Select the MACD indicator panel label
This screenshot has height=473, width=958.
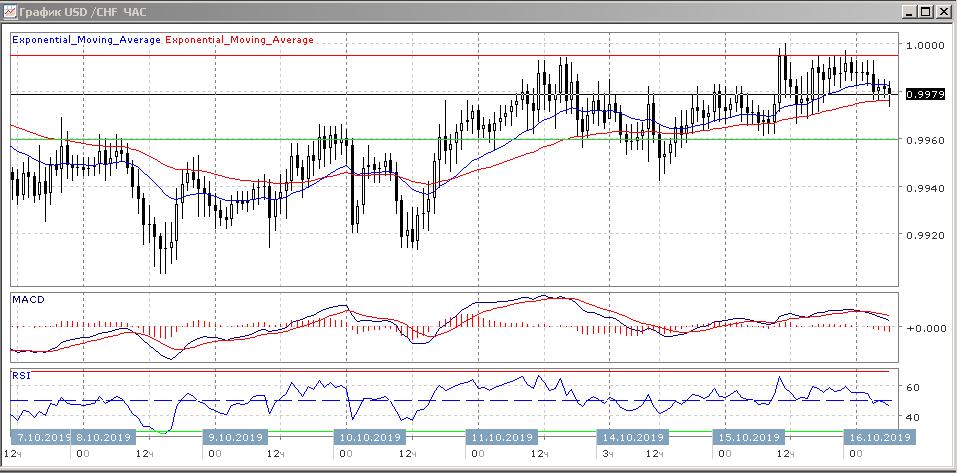coord(28,299)
